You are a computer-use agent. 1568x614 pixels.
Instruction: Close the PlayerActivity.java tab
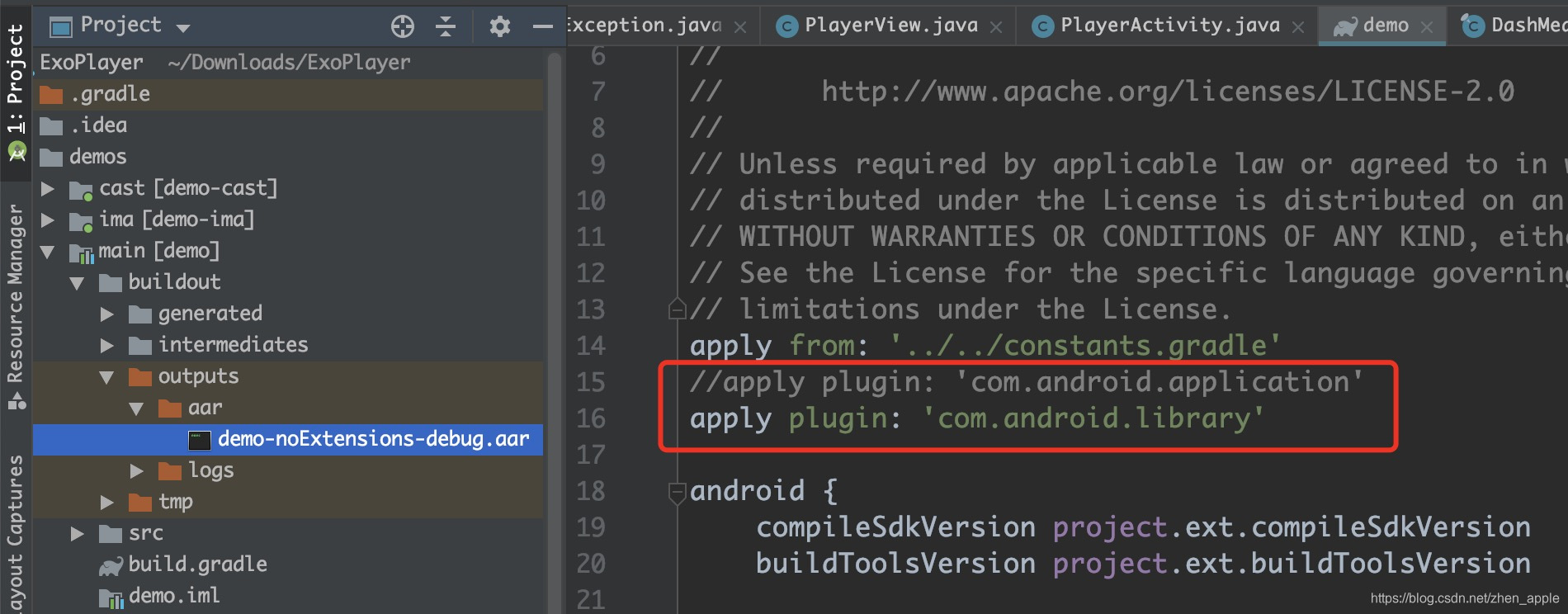pos(1298,27)
